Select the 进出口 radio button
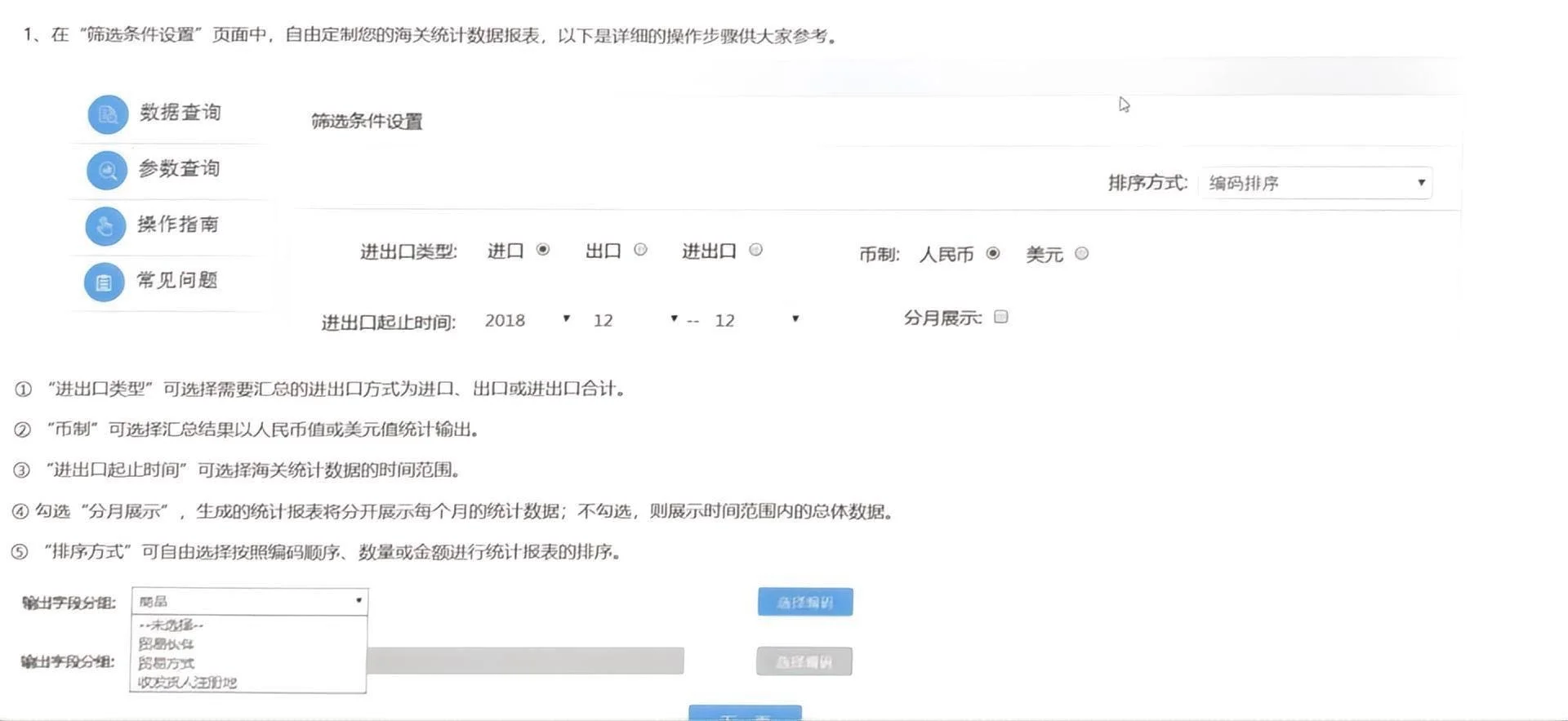Screen dimensions: 1568x721 pos(755,250)
